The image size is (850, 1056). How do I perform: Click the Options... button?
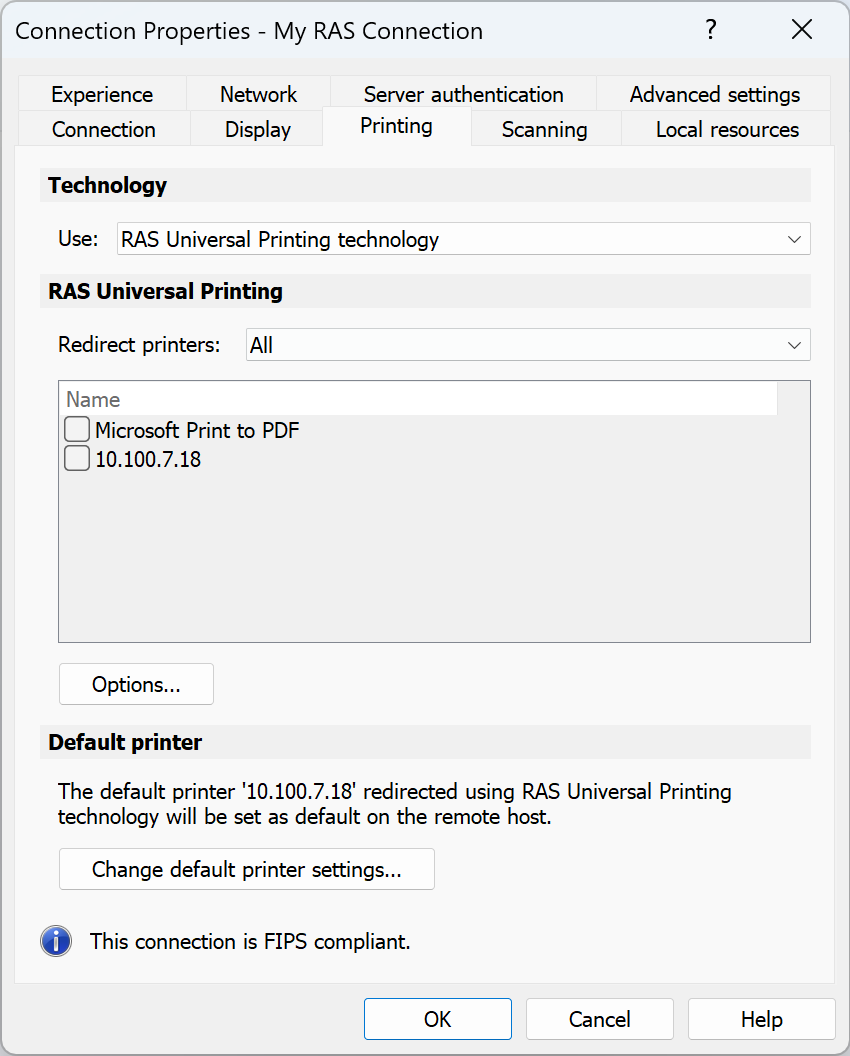[x=136, y=685]
